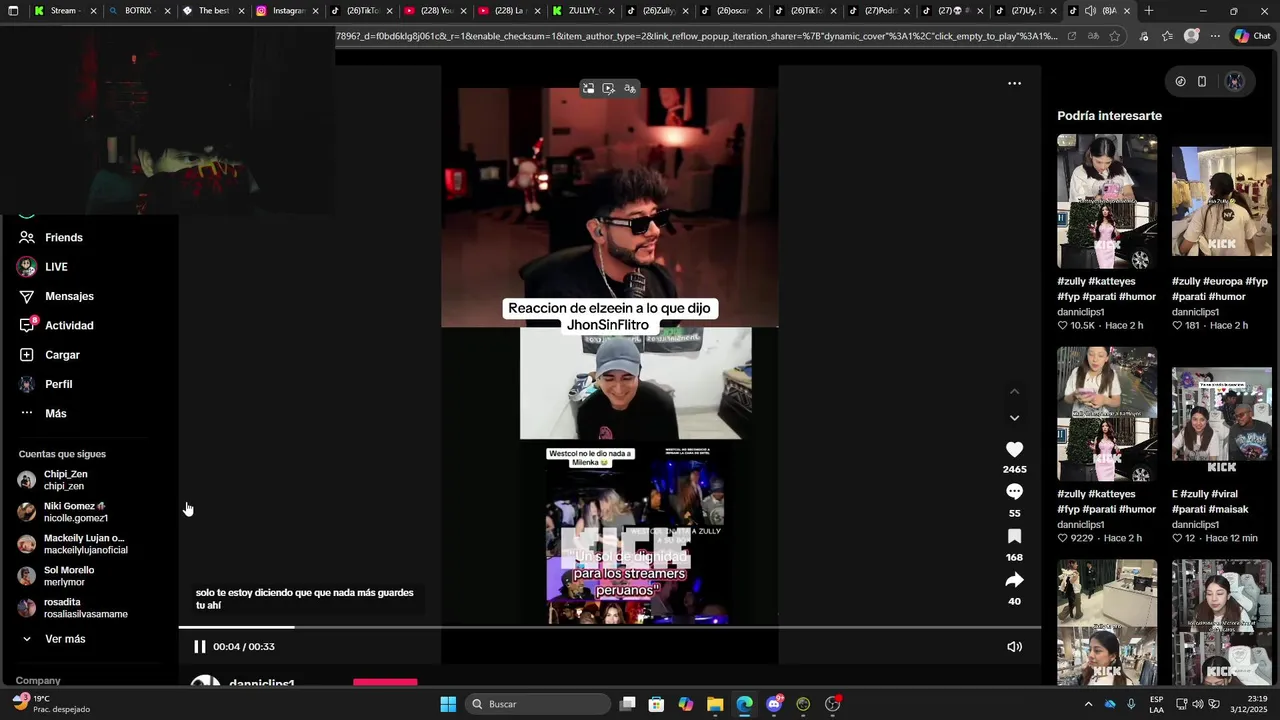
Task: Expand followed accounts with Ver más
Action: point(64,639)
